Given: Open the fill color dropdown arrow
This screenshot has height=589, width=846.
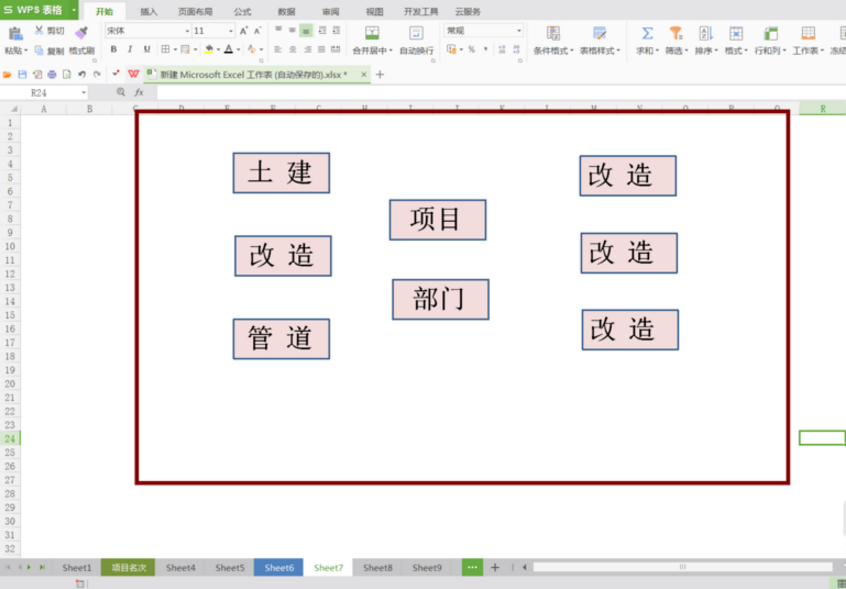Looking at the screenshot, I should (x=218, y=50).
